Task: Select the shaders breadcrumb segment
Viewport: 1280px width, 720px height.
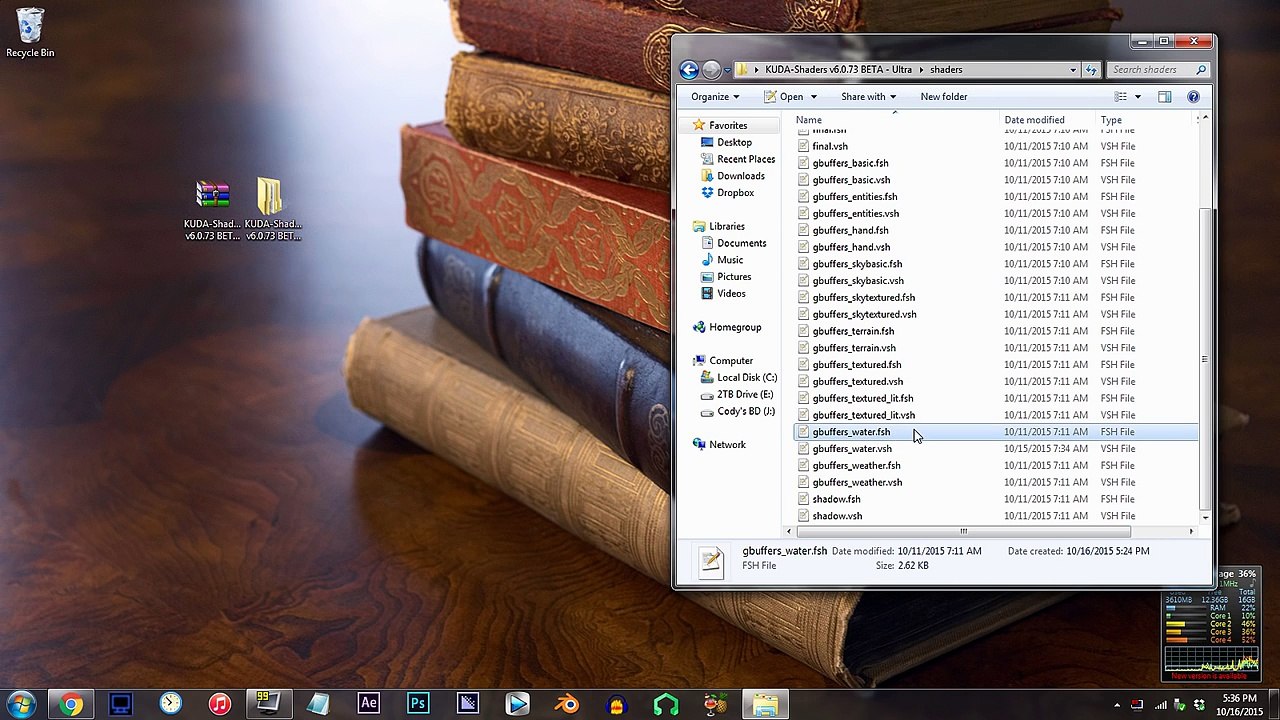Action: coord(946,70)
